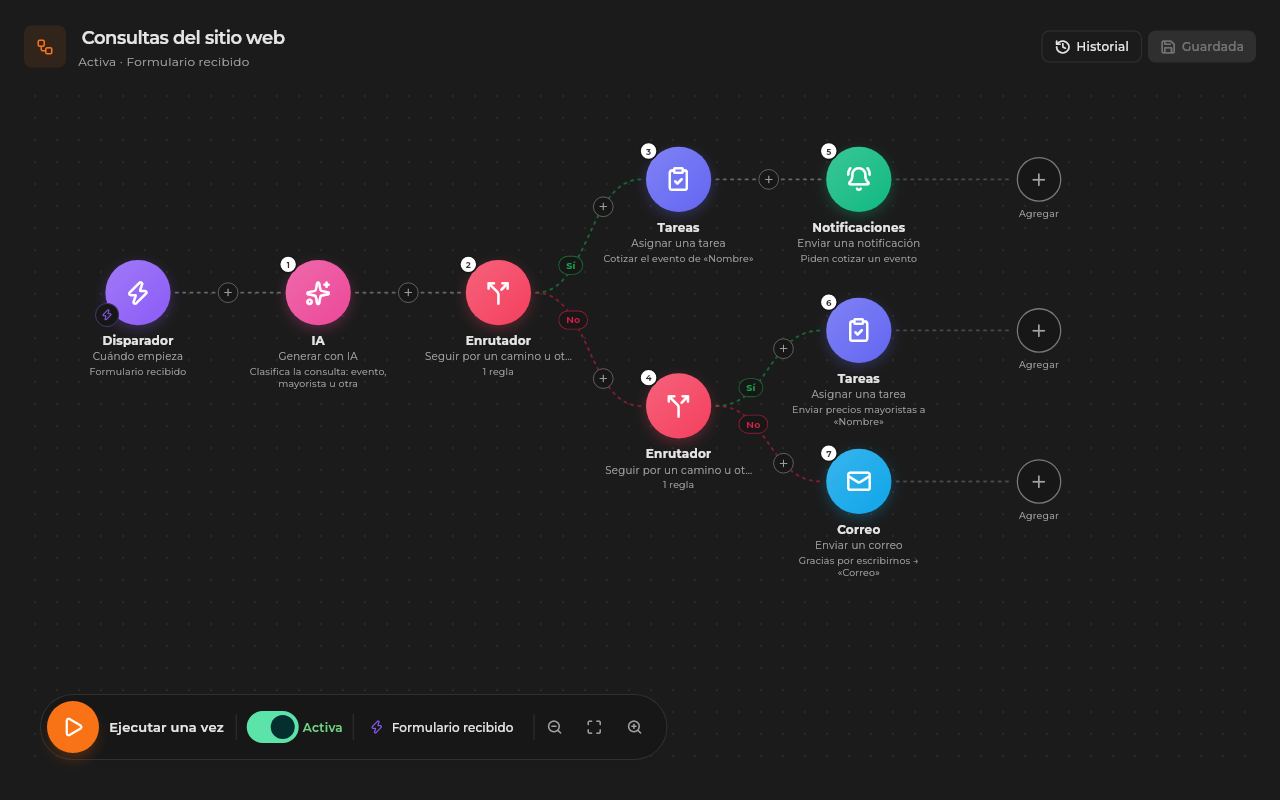Add a step on the No branch before Enrutador 4
Screen dimensions: 1280x800
[x=603, y=379]
